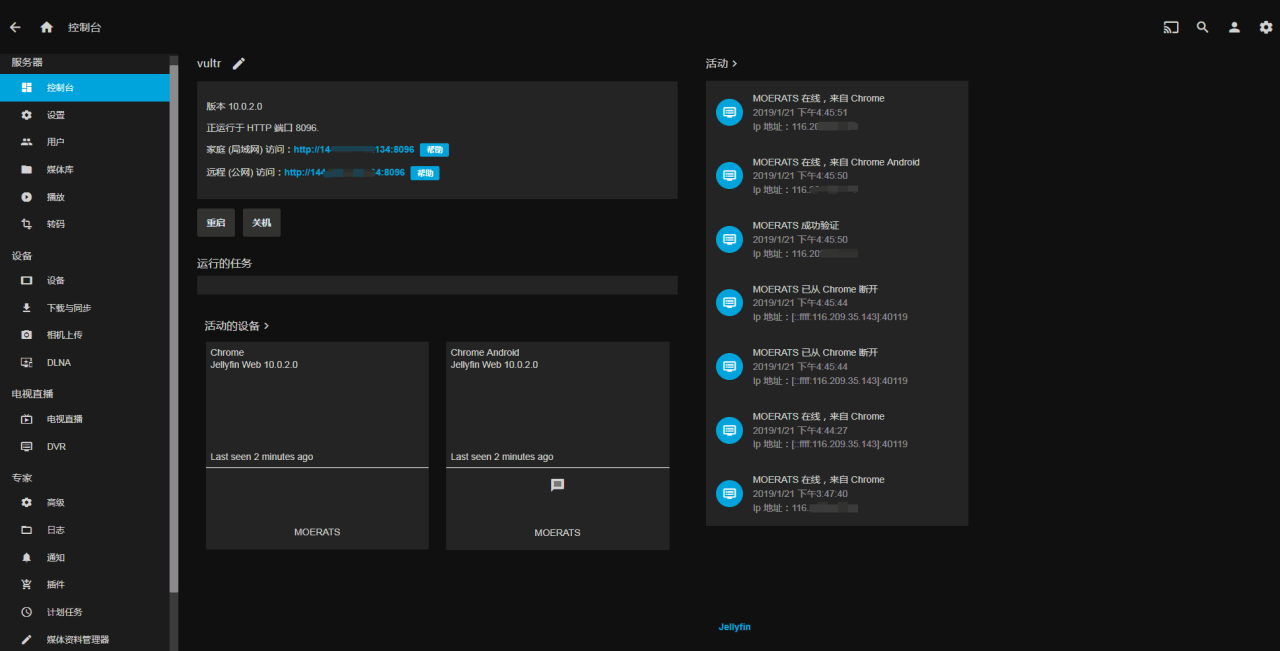
Task: Open the Cast to device icon
Action: [1170, 27]
